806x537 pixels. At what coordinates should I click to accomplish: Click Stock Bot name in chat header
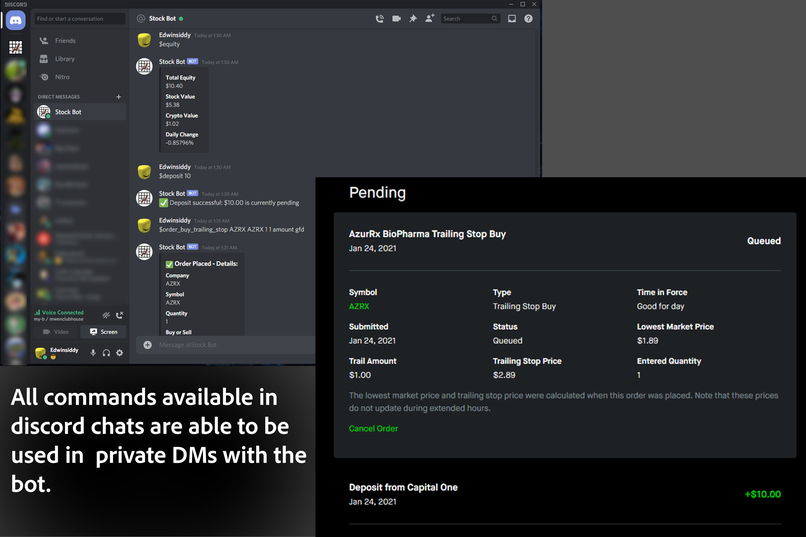pos(162,18)
